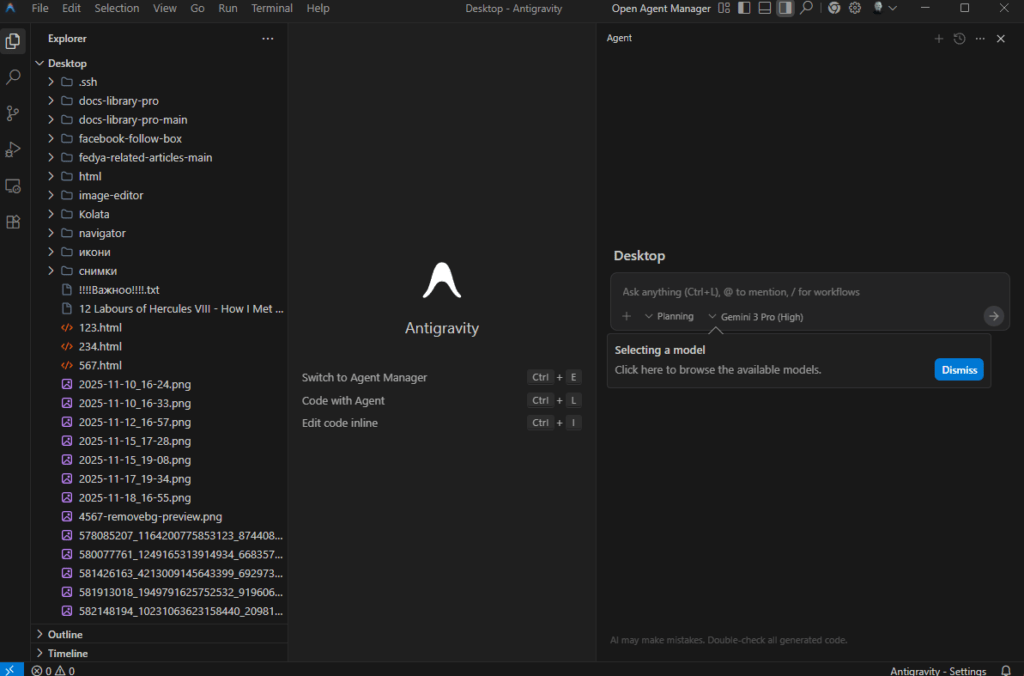Toggle the bottom panel visibility
The width and height of the screenshot is (1024, 676).
coord(765,8)
